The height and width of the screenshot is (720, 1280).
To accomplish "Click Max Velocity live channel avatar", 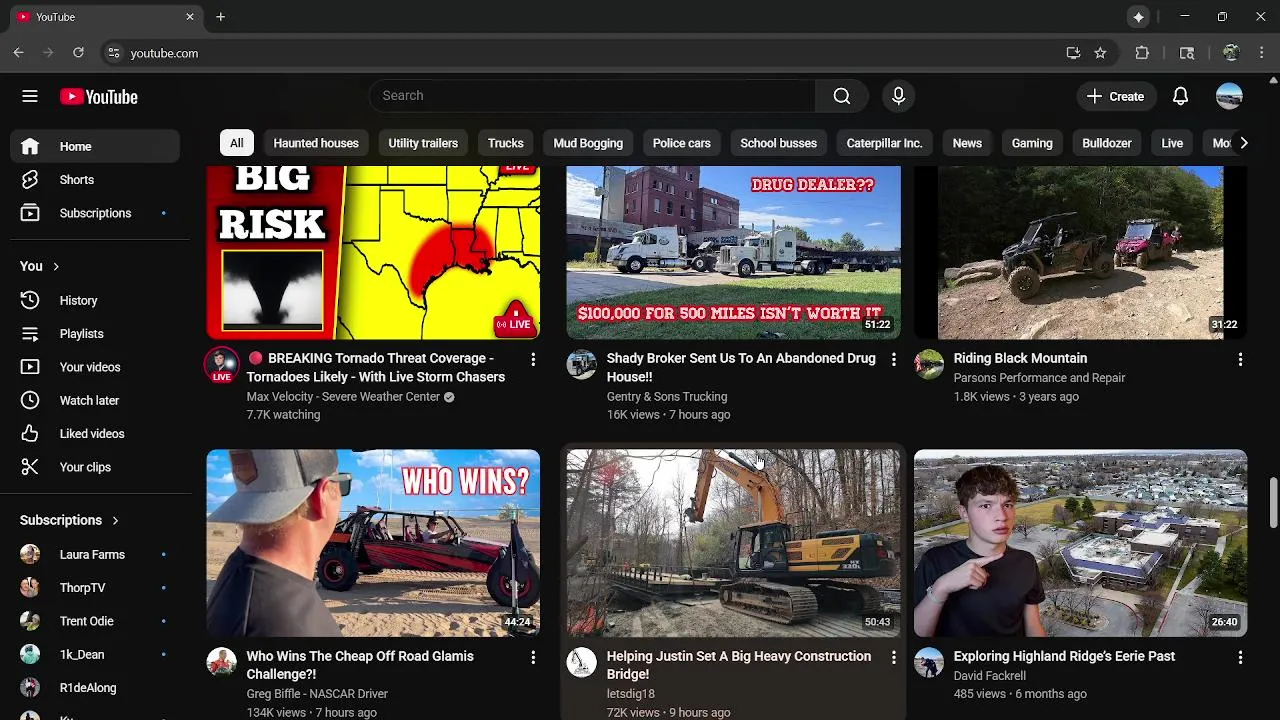I will coord(221,365).
